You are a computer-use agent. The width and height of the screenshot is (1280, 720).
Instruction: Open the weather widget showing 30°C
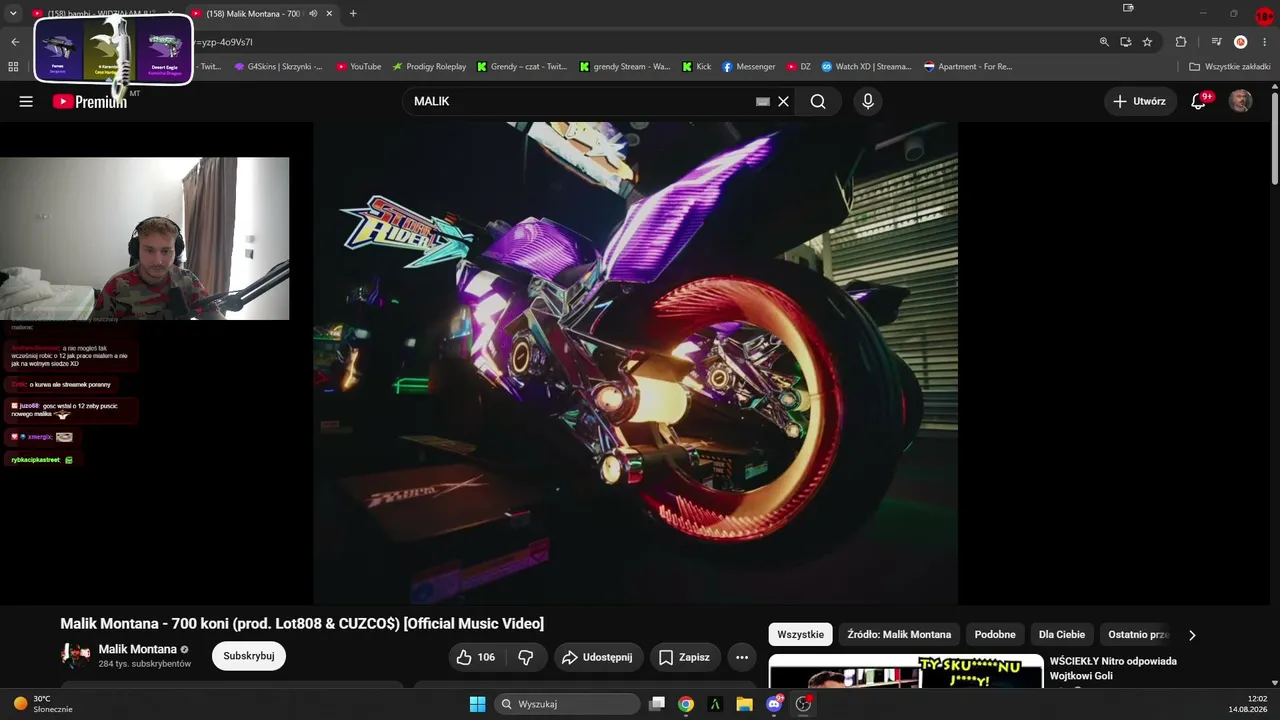click(x=41, y=704)
